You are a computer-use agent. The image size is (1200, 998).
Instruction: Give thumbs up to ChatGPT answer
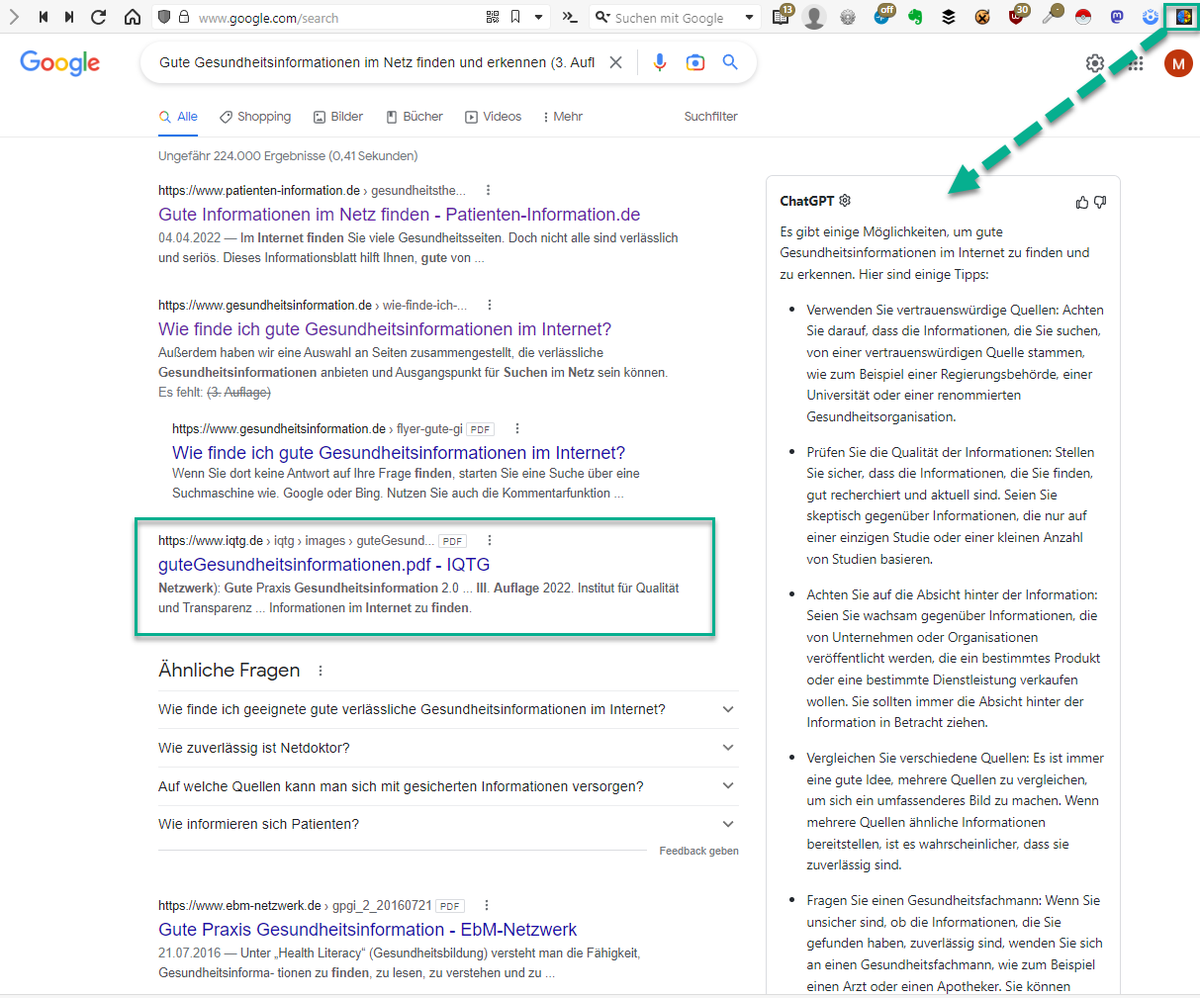[x=1082, y=202]
